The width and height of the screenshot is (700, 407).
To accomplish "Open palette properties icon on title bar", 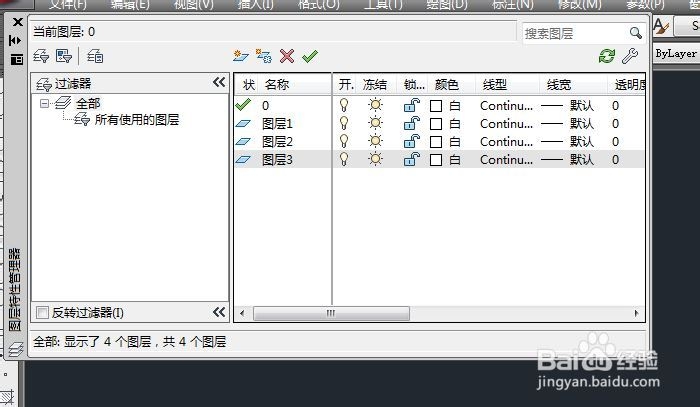I will coord(17,59).
